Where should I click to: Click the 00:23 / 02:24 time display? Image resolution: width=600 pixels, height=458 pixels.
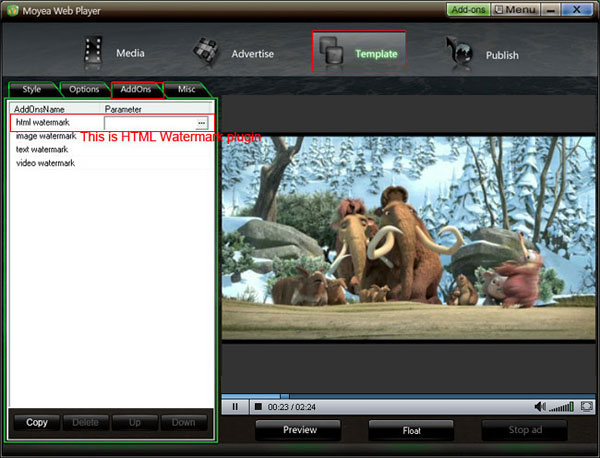click(x=292, y=407)
